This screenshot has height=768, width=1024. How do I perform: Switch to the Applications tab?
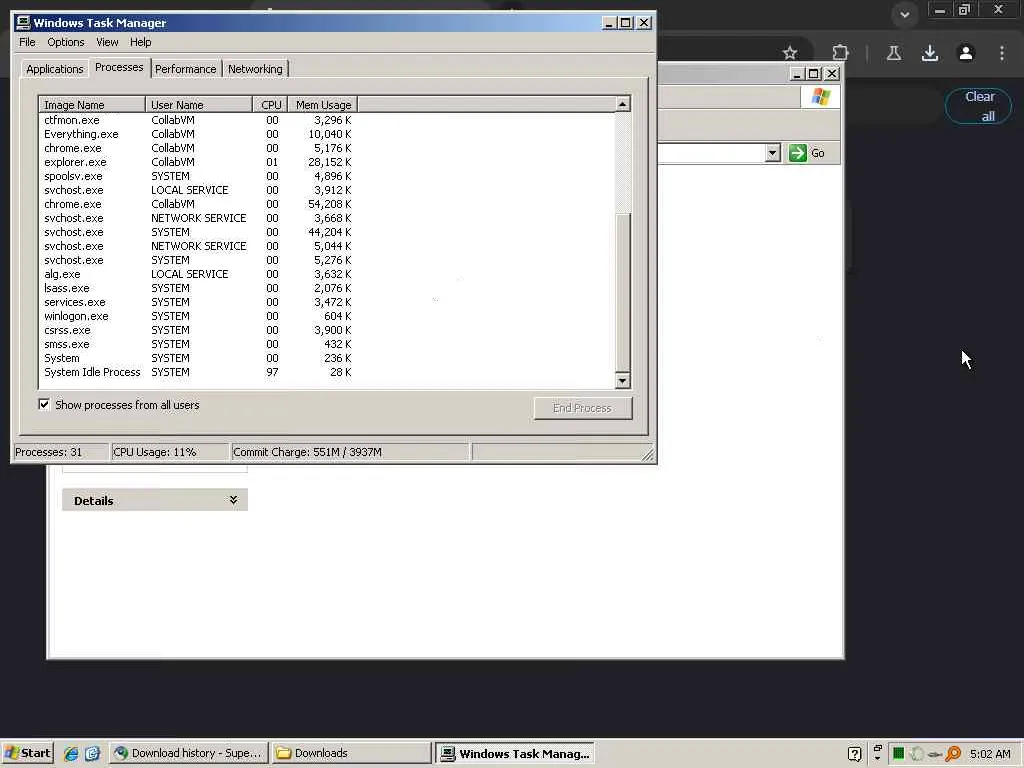point(55,69)
